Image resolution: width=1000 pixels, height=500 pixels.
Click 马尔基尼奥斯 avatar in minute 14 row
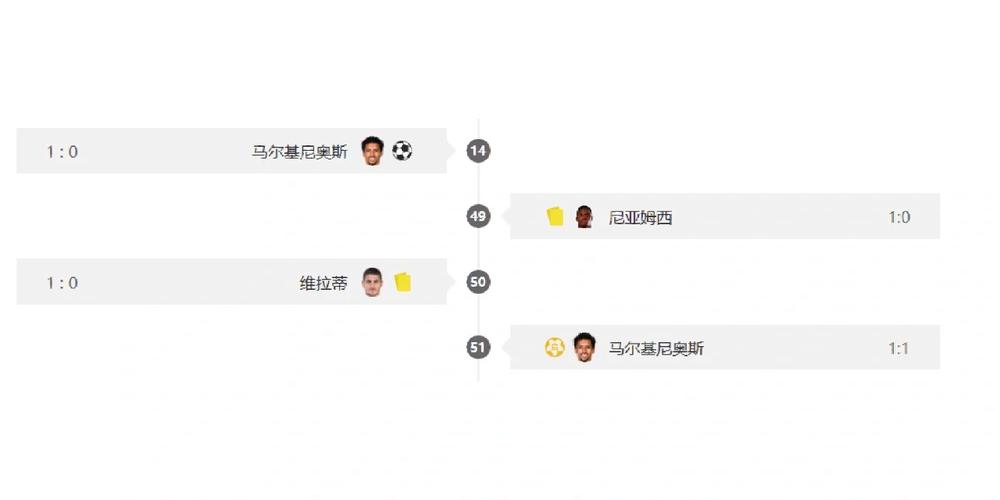click(x=372, y=151)
